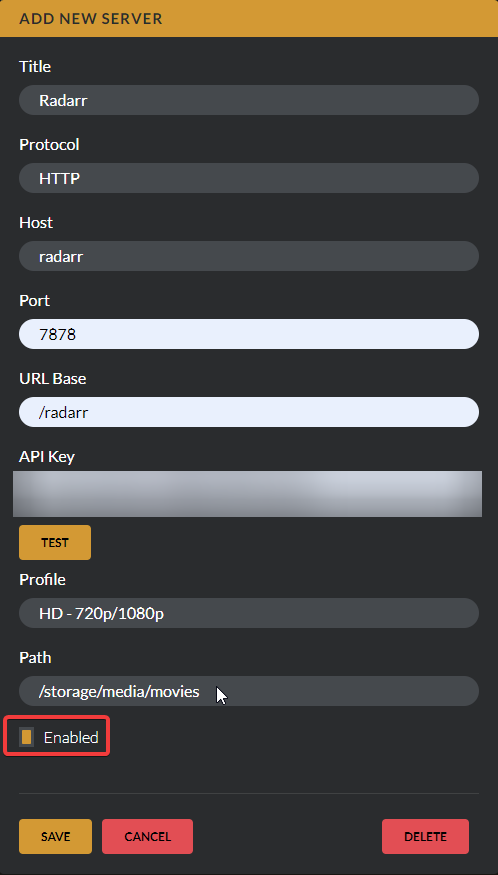This screenshot has height=875, width=498.
Task: Click the 'Path' label text
Action: (35, 658)
